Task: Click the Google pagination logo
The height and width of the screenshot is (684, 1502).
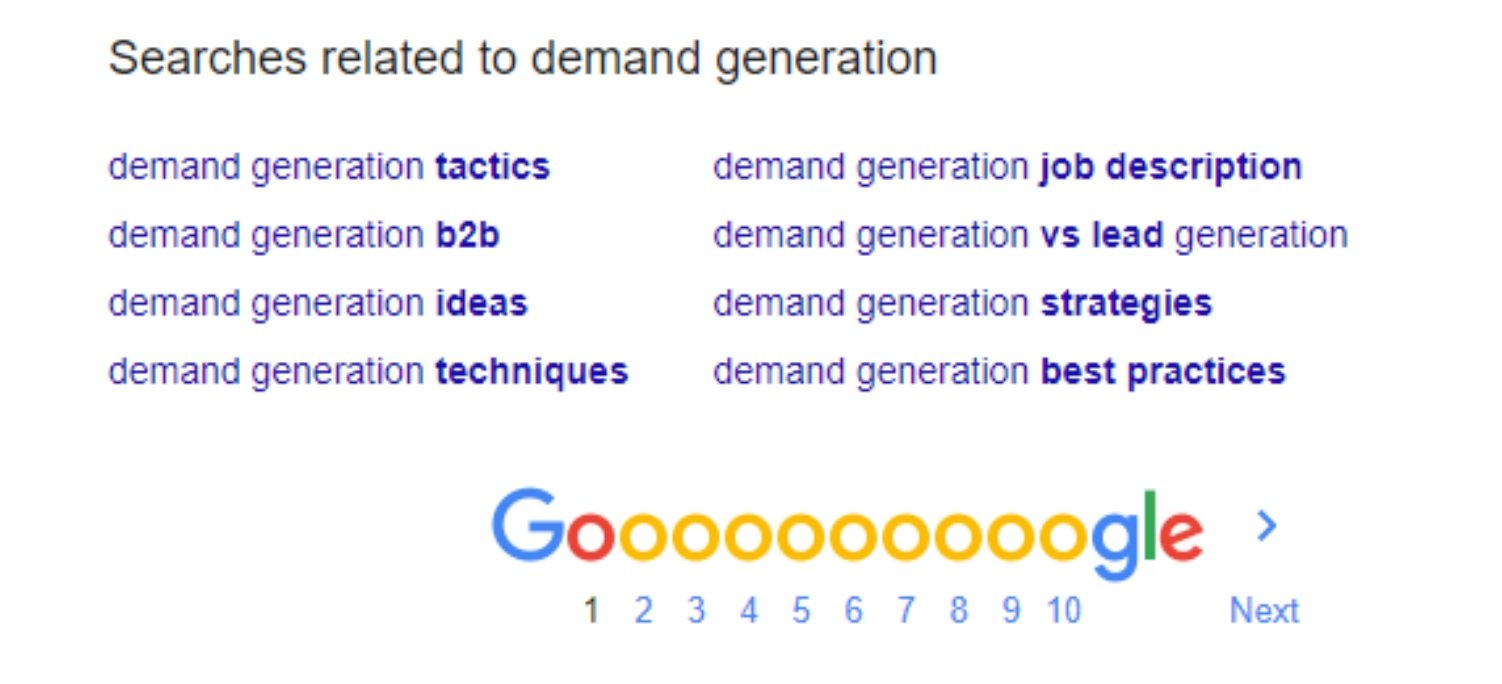Action: pos(848,534)
